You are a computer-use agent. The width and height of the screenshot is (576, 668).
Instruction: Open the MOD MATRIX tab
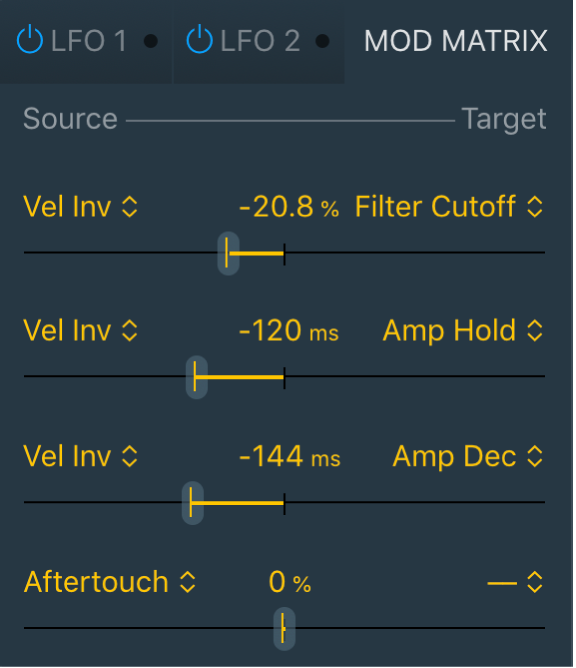(x=455, y=41)
